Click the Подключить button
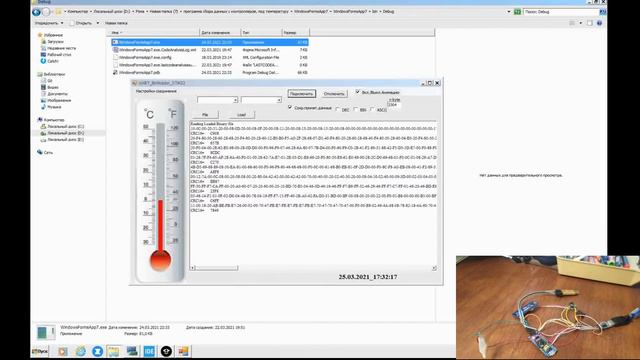 click(x=302, y=94)
